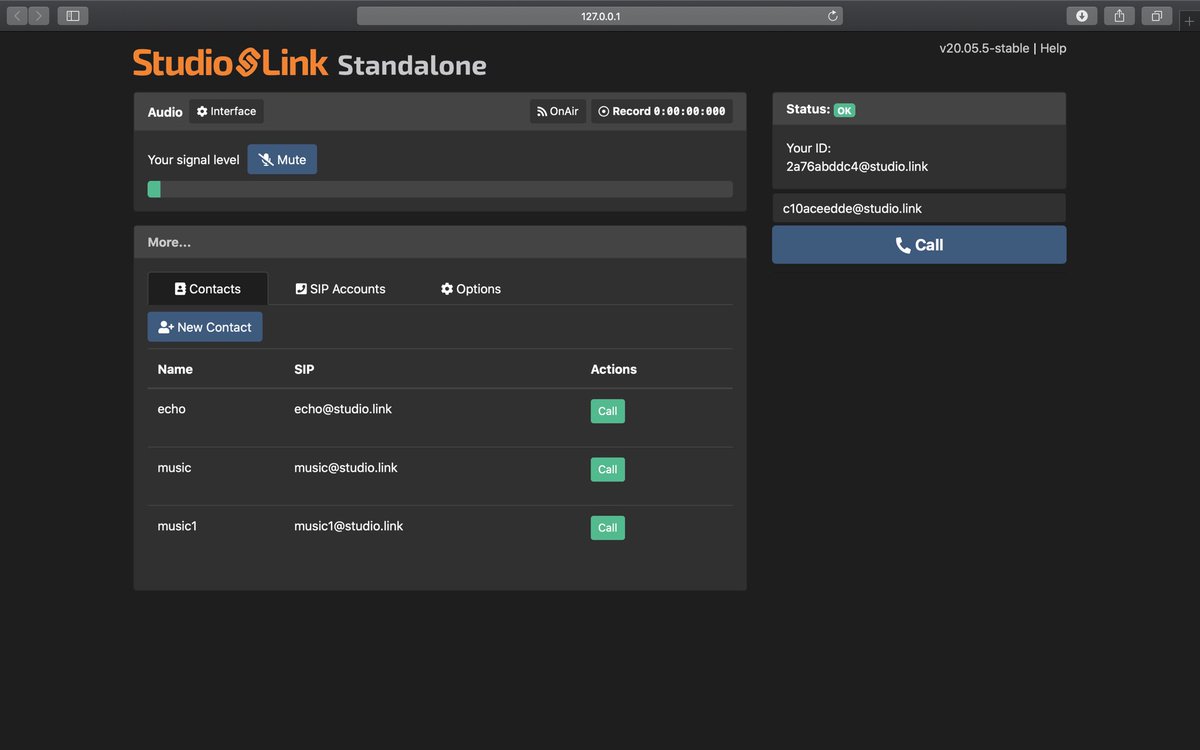Add a New Contact
The image size is (1200, 750).
point(205,327)
